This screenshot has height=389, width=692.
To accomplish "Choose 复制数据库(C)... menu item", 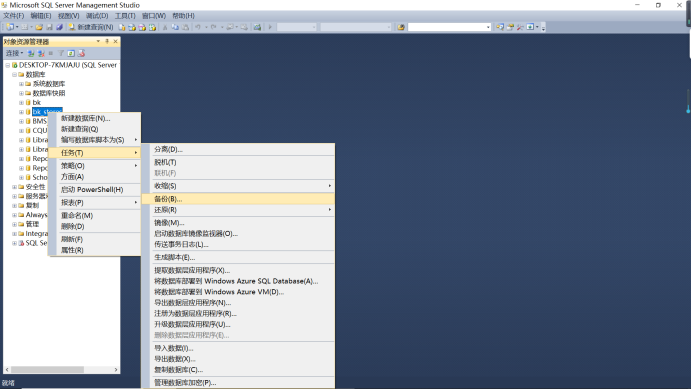I will click(238, 370).
